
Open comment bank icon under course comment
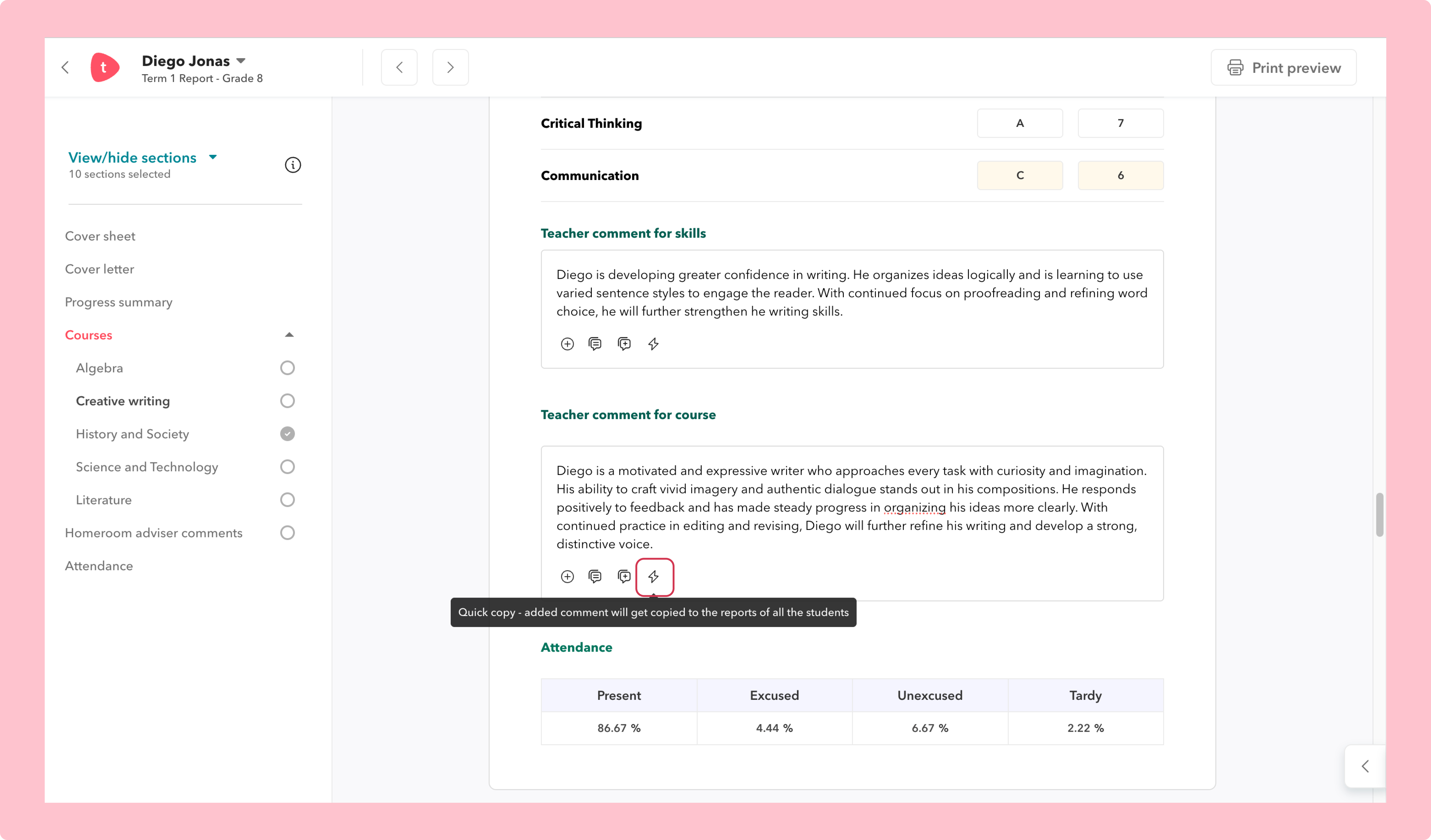[595, 577]
